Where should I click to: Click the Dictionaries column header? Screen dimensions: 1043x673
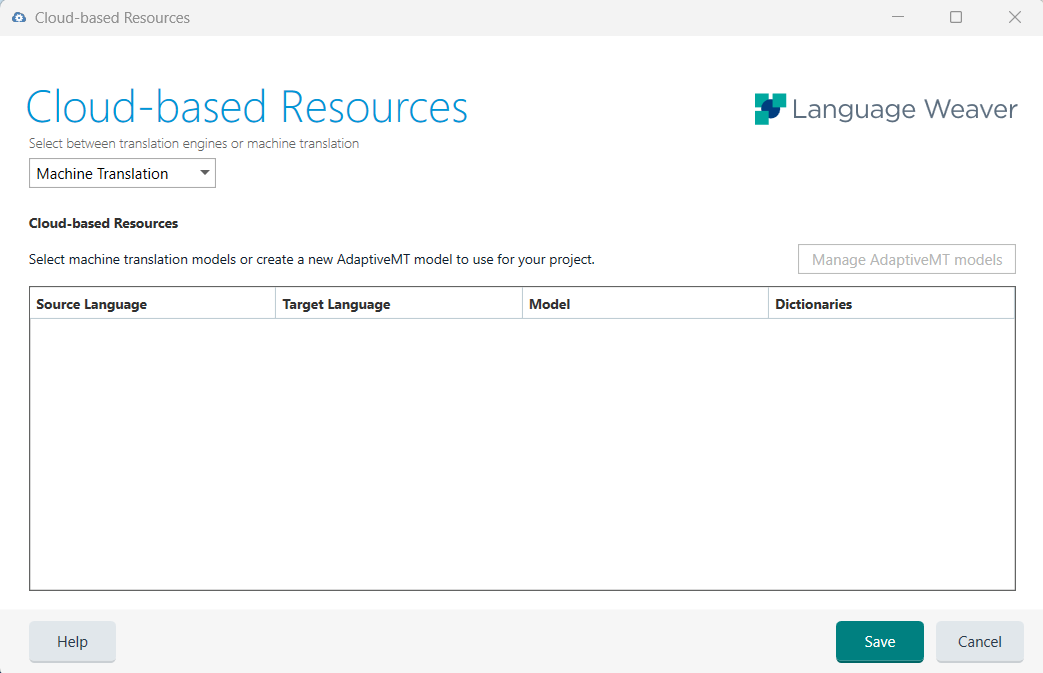pyautogui.click(x=892, y=303)
